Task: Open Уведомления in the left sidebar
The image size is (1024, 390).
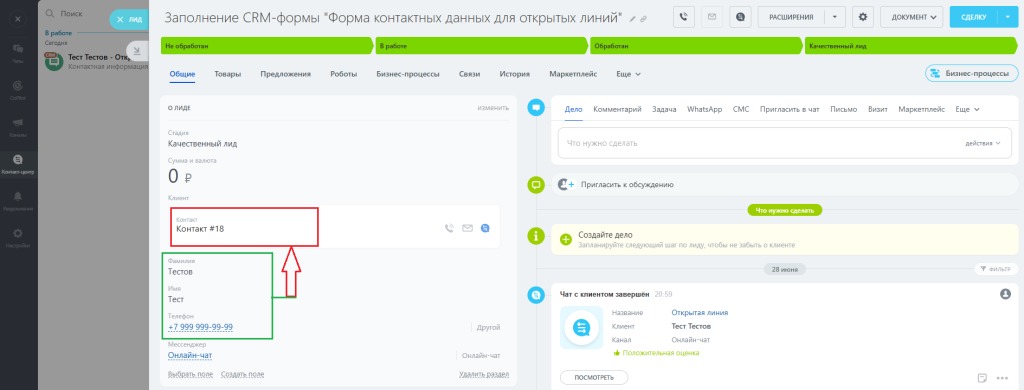Action: 18,200
